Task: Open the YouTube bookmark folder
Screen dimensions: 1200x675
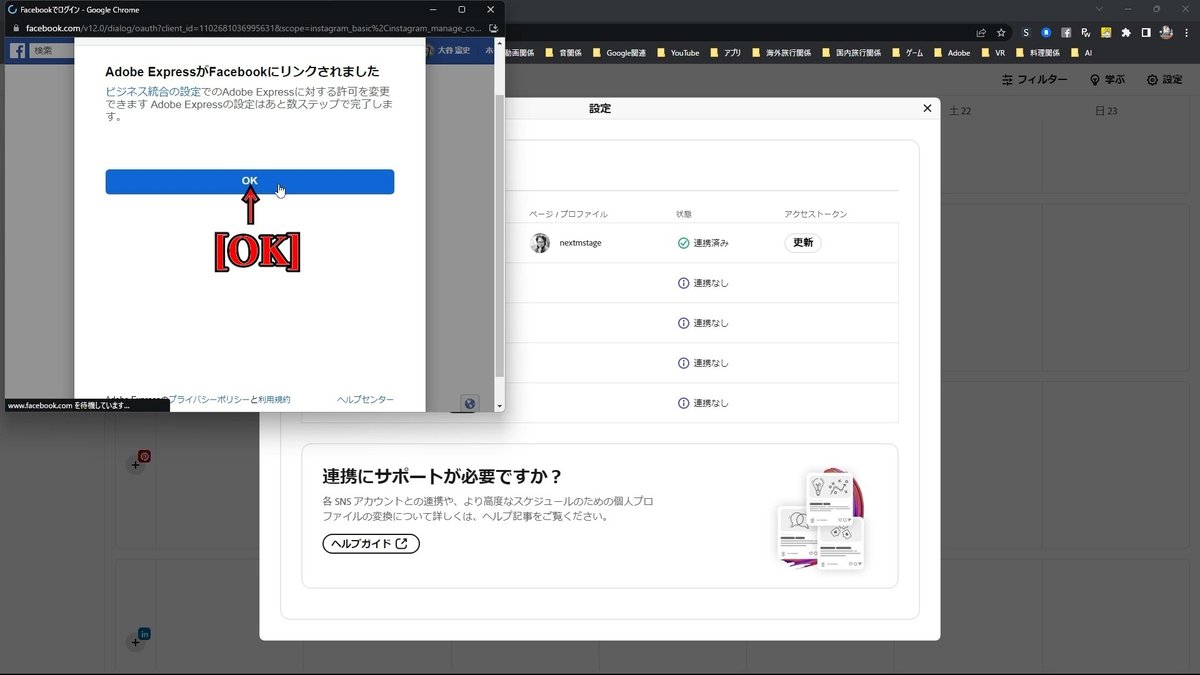Action: (677, 52)
